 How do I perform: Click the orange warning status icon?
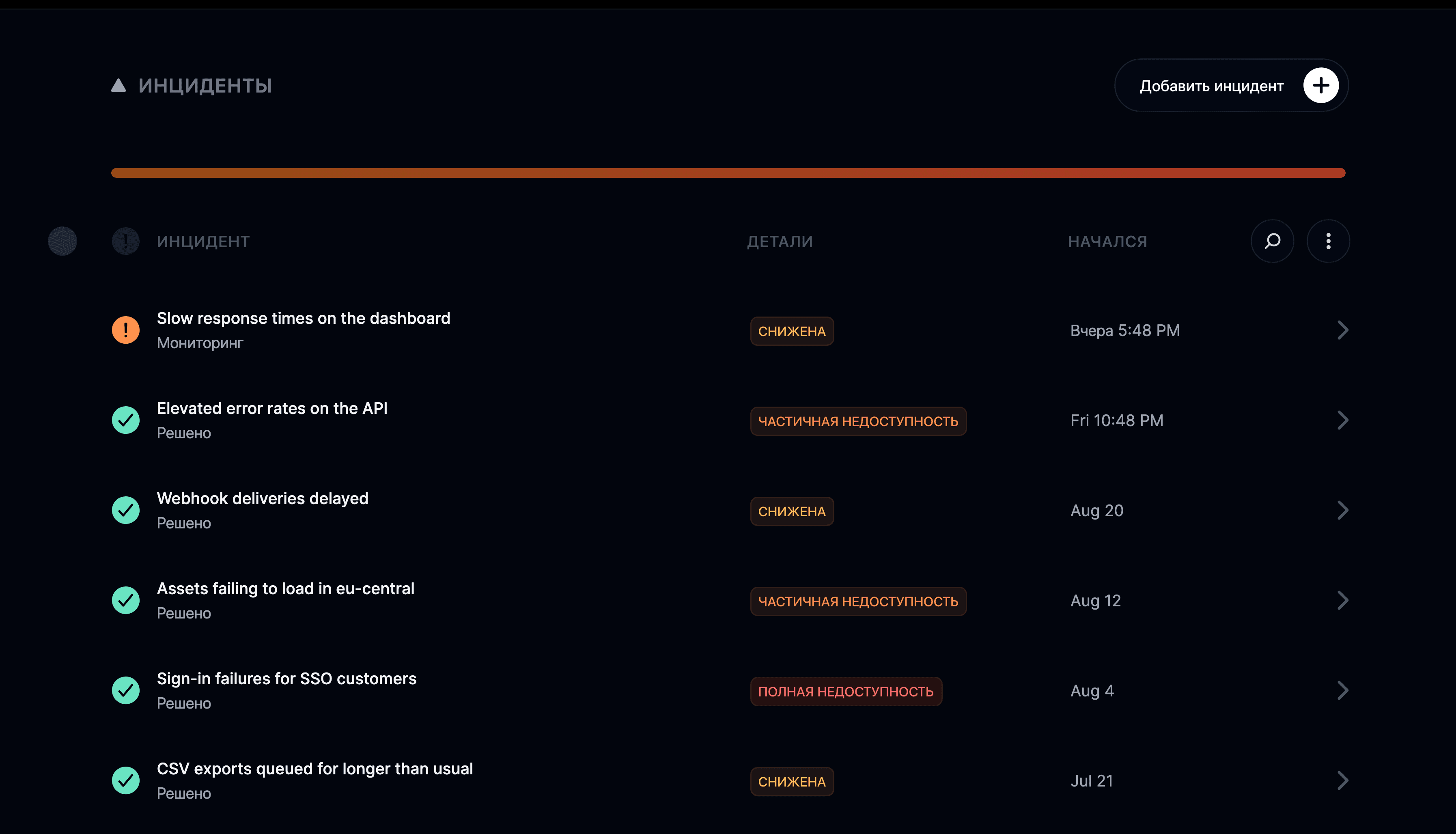click(125, 330)
